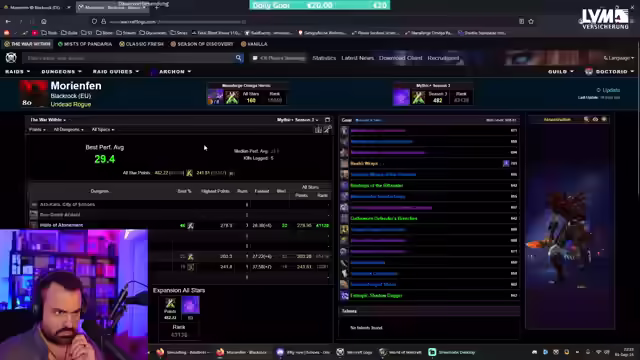Click the Shadow Dagger item icon
Screen dimensions: 640x360
[x=344, y=295]
